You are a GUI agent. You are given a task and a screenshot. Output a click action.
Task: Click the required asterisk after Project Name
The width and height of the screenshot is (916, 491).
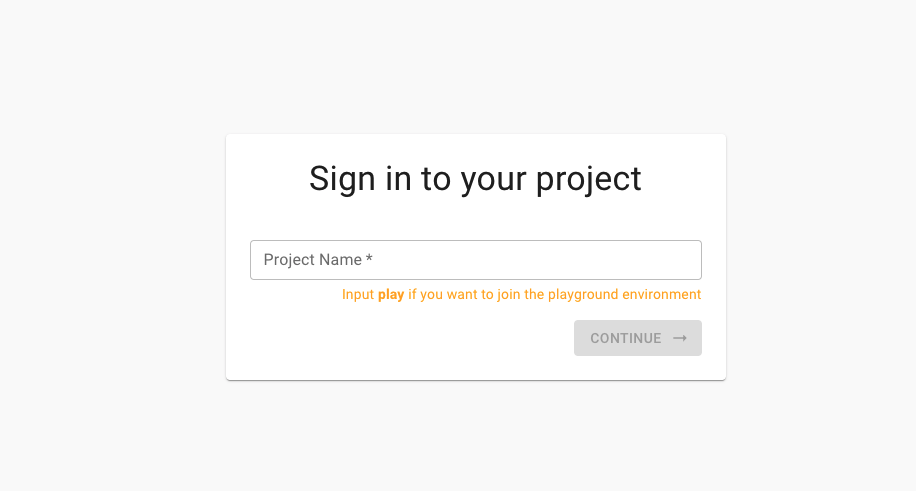tap(369, 258)
